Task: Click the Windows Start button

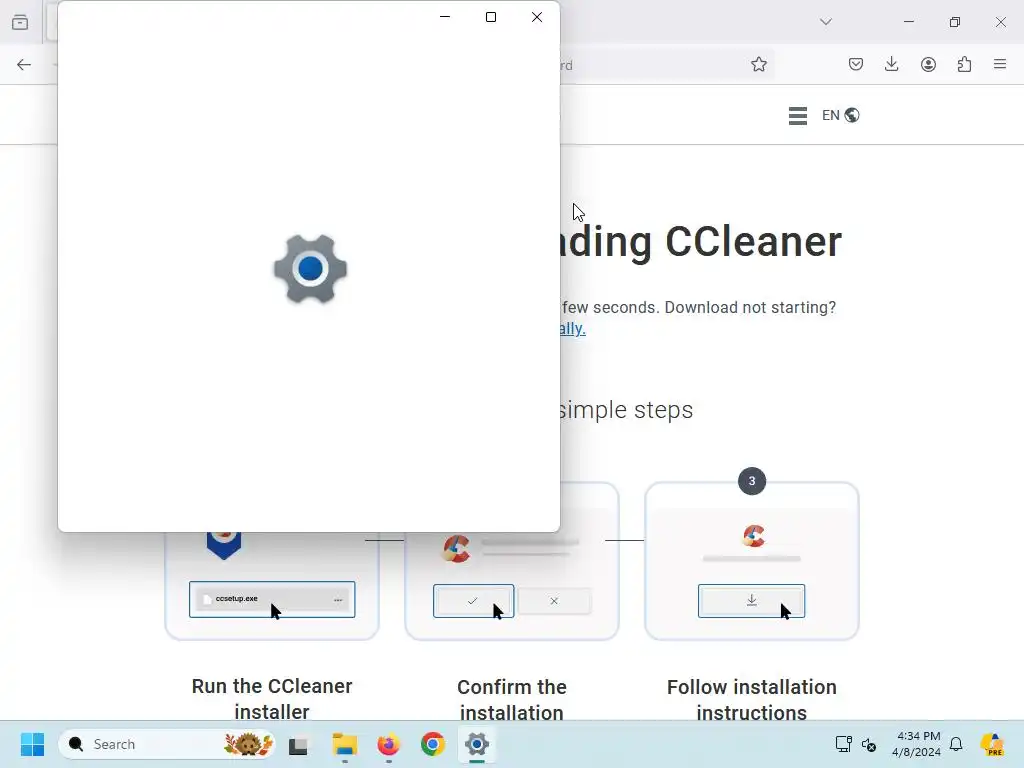Action: click(x=32, y=744)
